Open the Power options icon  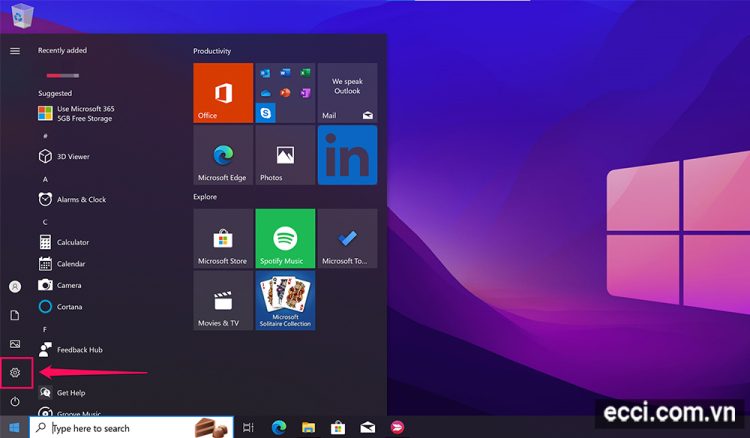(x=15, y=401)
